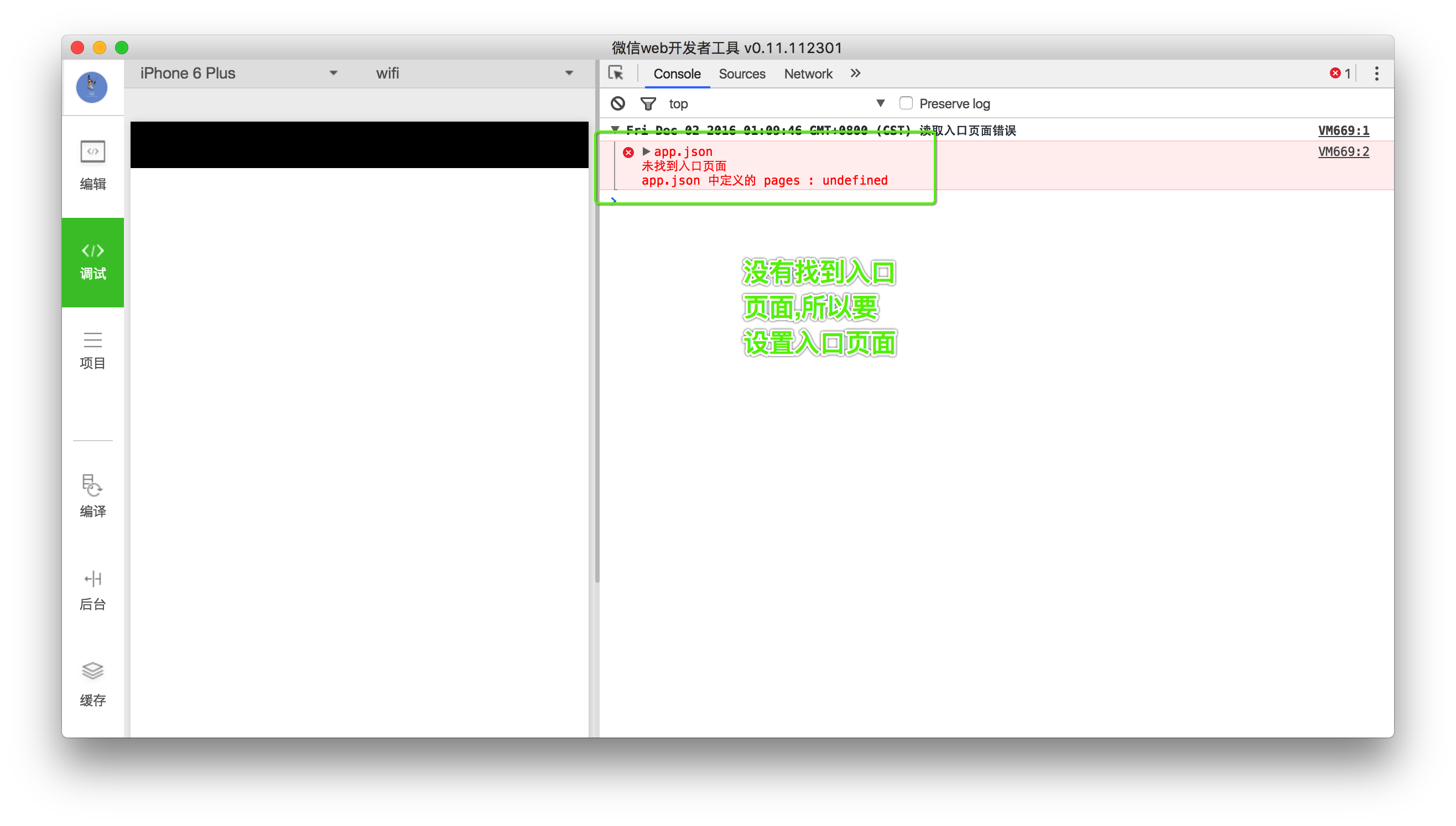
Task: Open the DevTools three-dot menu
Action: click(x=1376, y=73)
